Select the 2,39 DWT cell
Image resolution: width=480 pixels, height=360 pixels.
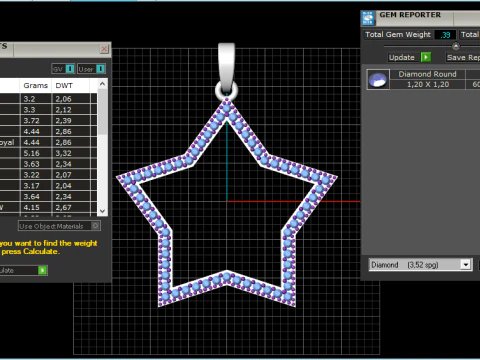tap(71, 120)
